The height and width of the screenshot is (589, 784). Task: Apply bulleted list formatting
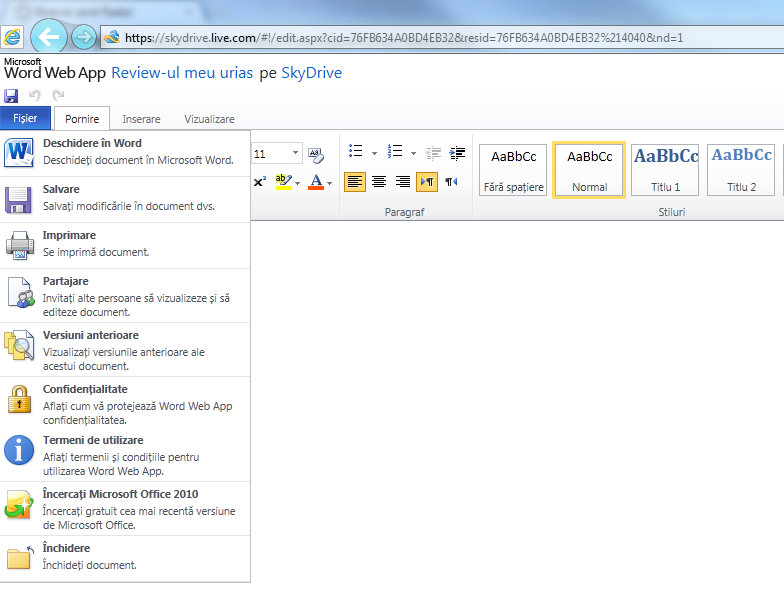coord(356,151)
